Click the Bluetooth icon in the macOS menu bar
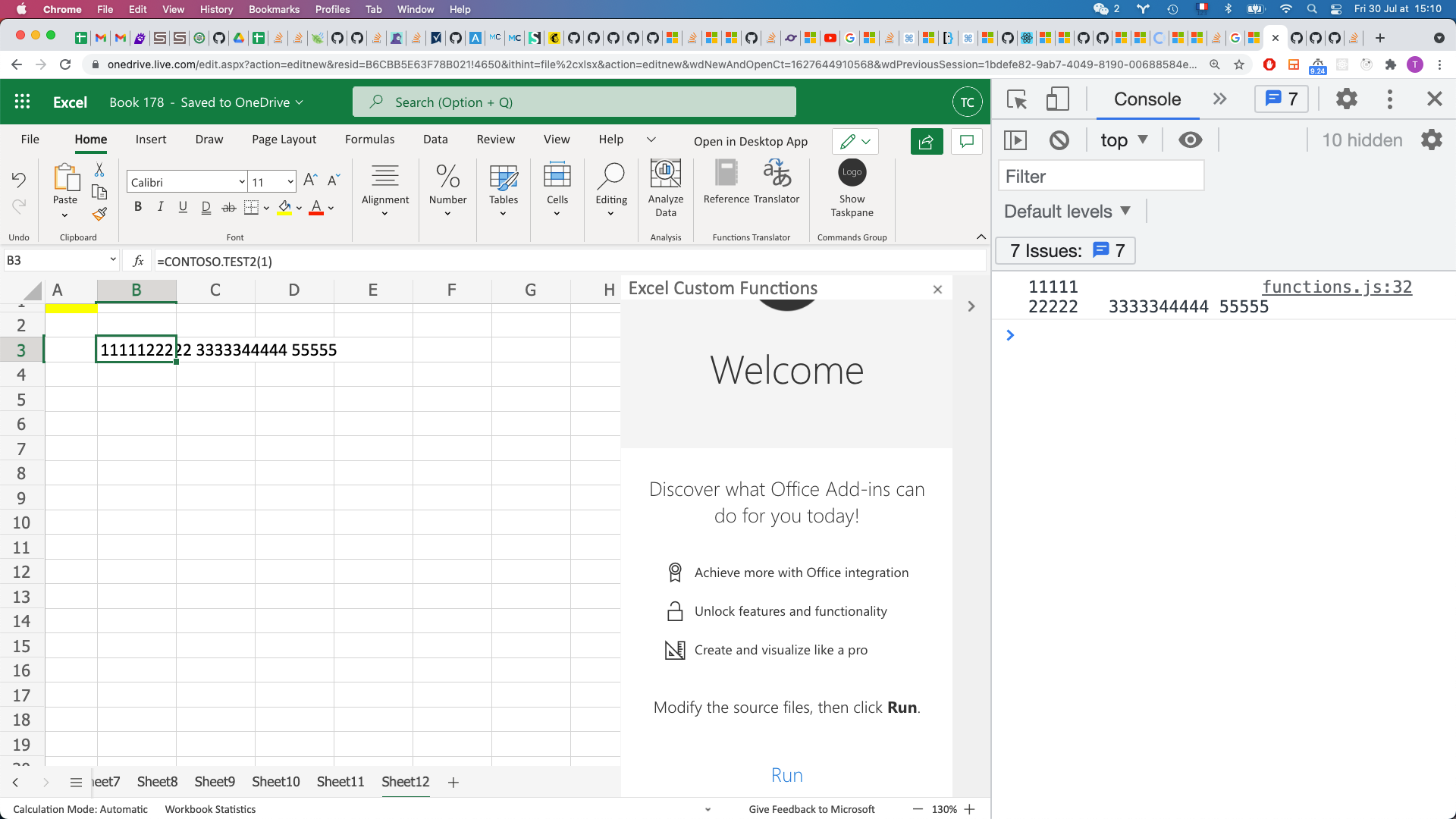This screenshot has width=1456, height=819. [x=1228, y=9]
